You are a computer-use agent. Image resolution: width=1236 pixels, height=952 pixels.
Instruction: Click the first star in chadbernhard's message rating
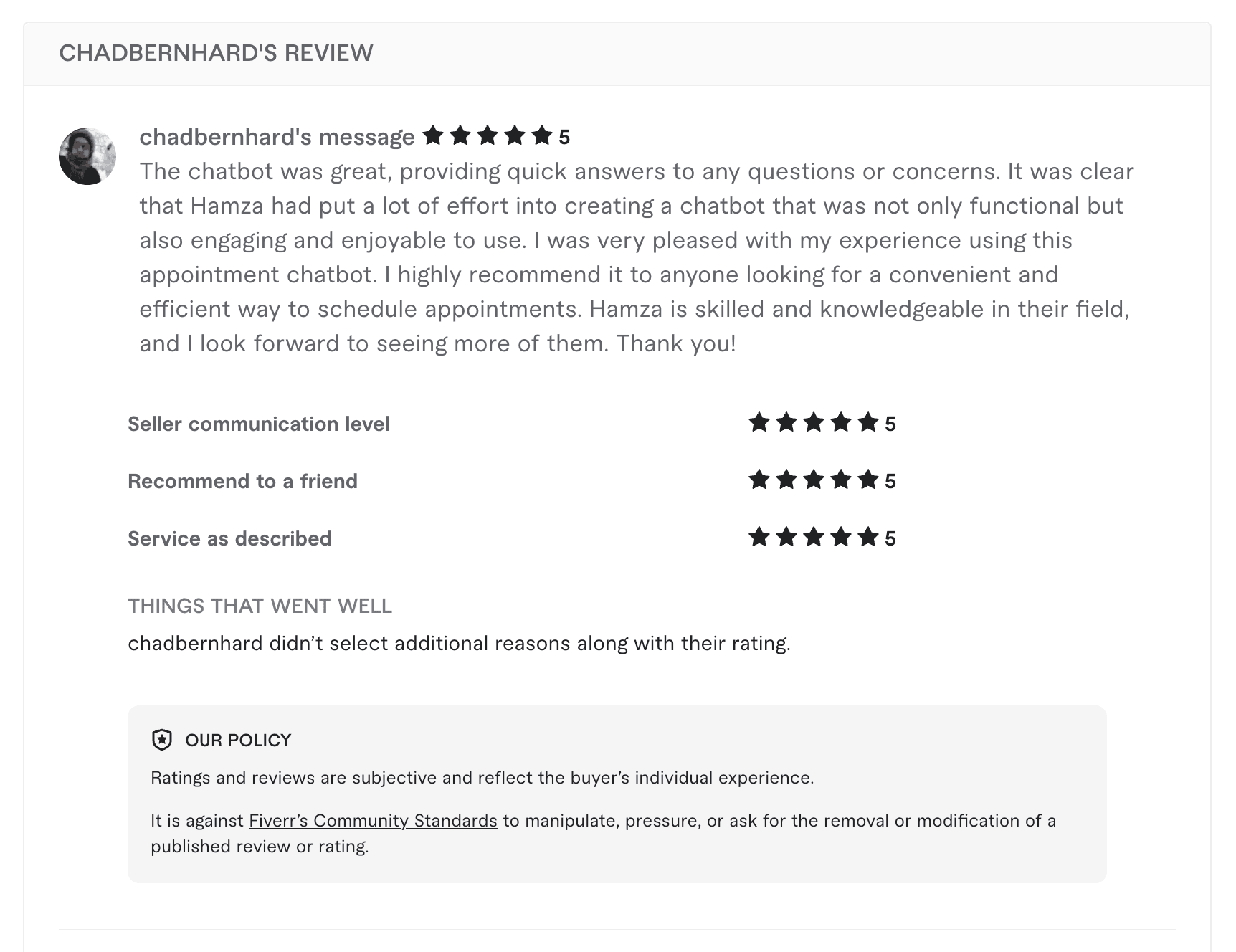coord(434,135)
